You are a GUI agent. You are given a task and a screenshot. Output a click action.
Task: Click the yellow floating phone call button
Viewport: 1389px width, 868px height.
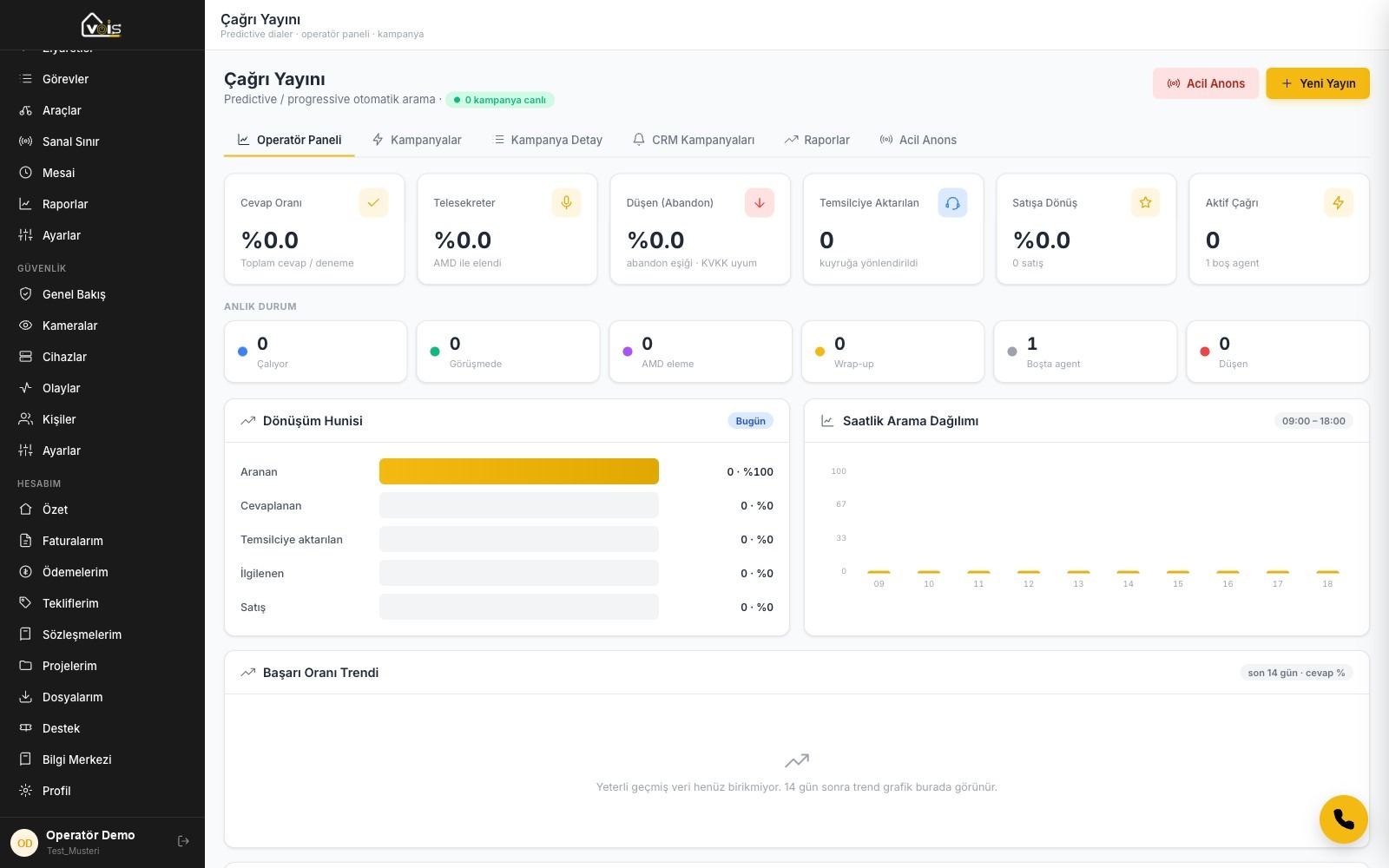1343,819
